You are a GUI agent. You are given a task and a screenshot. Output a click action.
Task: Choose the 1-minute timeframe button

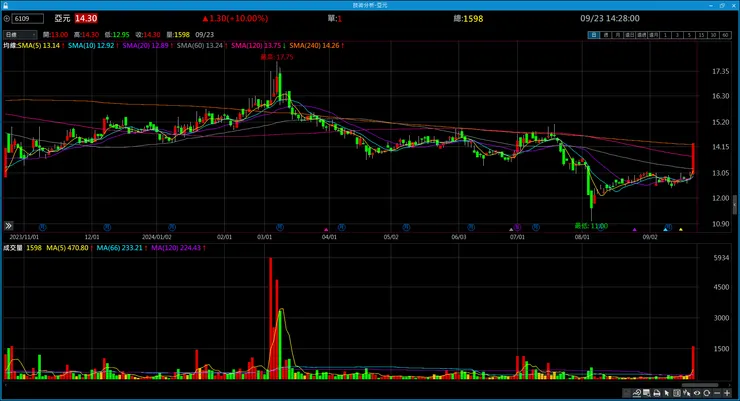point(665,35)
